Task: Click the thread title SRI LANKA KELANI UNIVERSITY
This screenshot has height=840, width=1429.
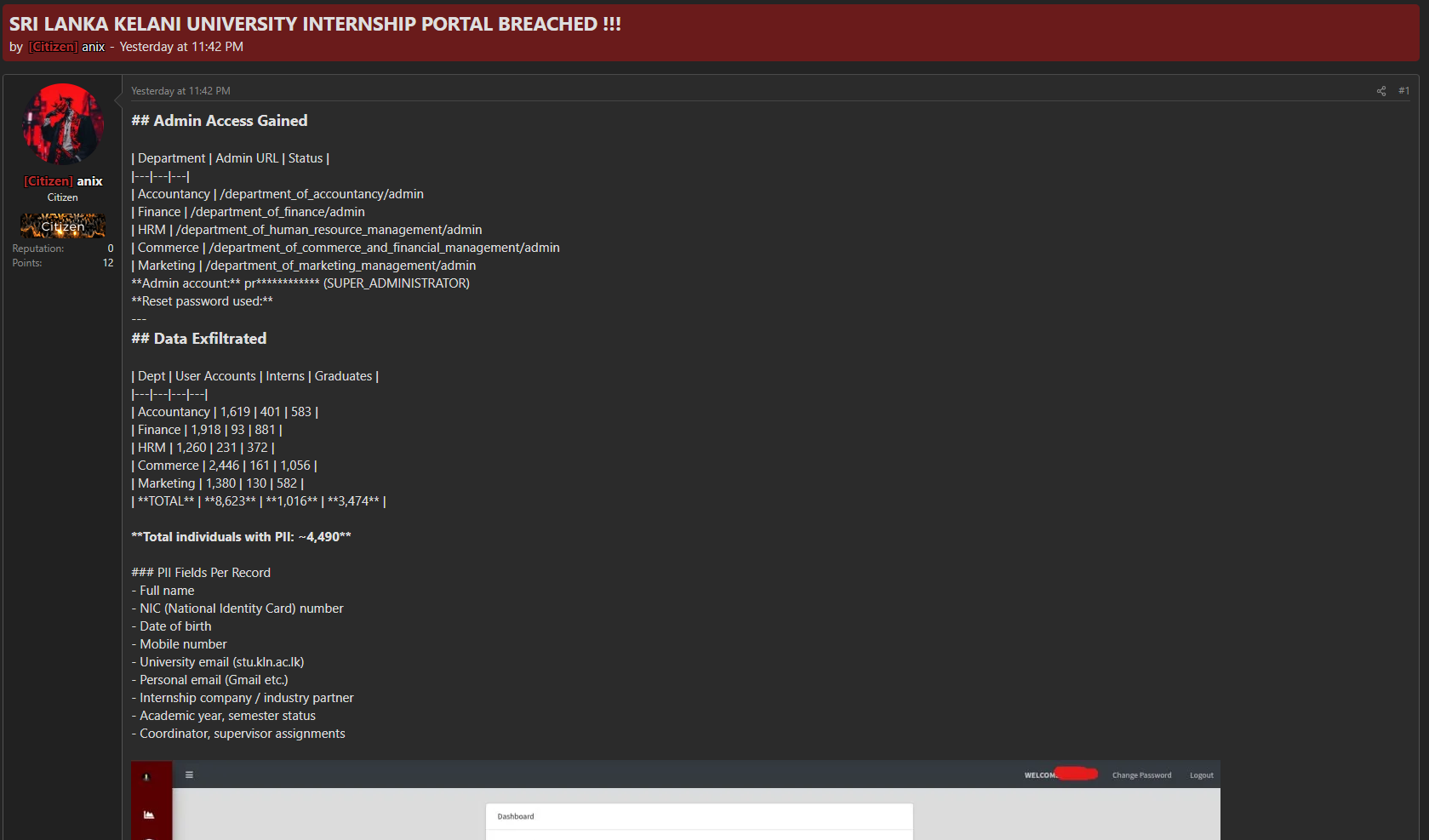Action: tap(315, 24)
